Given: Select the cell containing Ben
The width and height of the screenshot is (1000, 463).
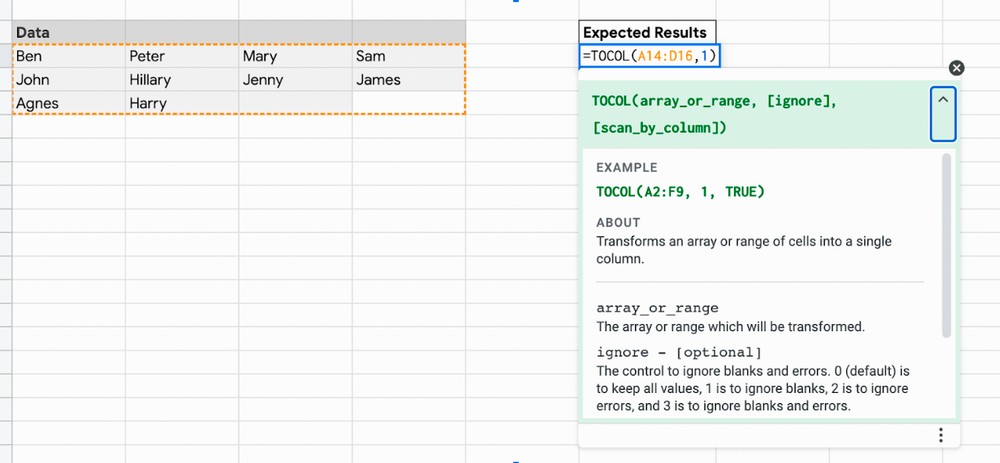Looking at the screenshot, I should point(69,56).
